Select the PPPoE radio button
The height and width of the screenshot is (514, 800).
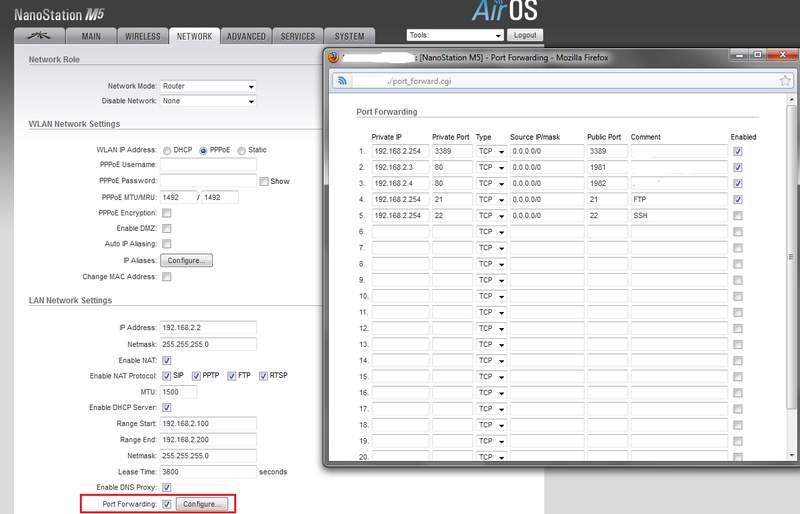pyautogui.click(x=204, y=151)
